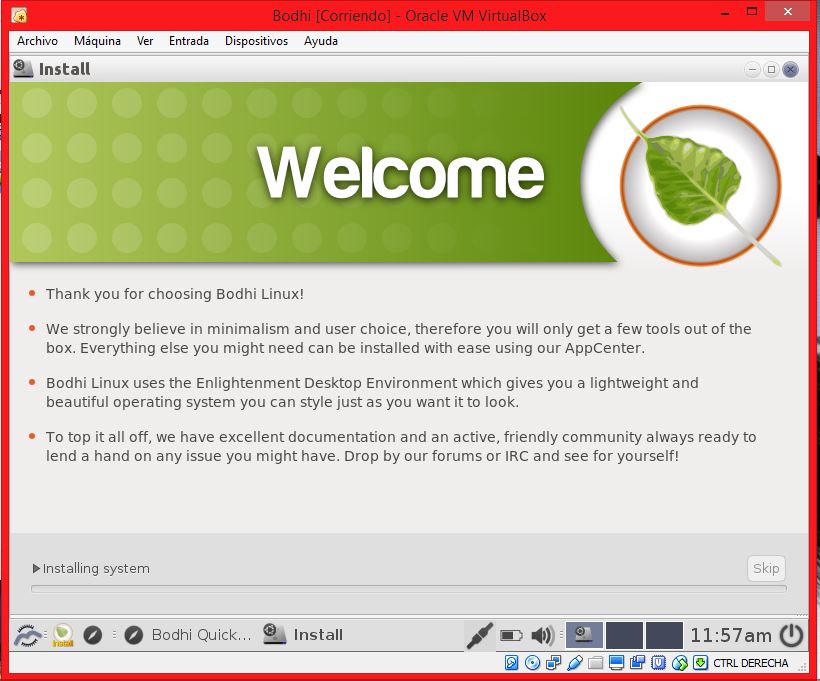
Task: Mute sound via the speaker volume icon
Action: [542, 635]
